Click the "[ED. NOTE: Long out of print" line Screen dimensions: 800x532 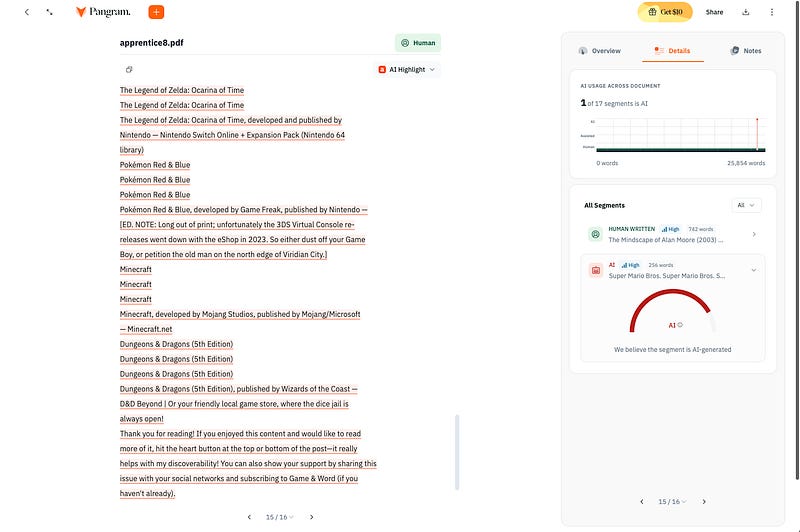(x=237, y=224)
